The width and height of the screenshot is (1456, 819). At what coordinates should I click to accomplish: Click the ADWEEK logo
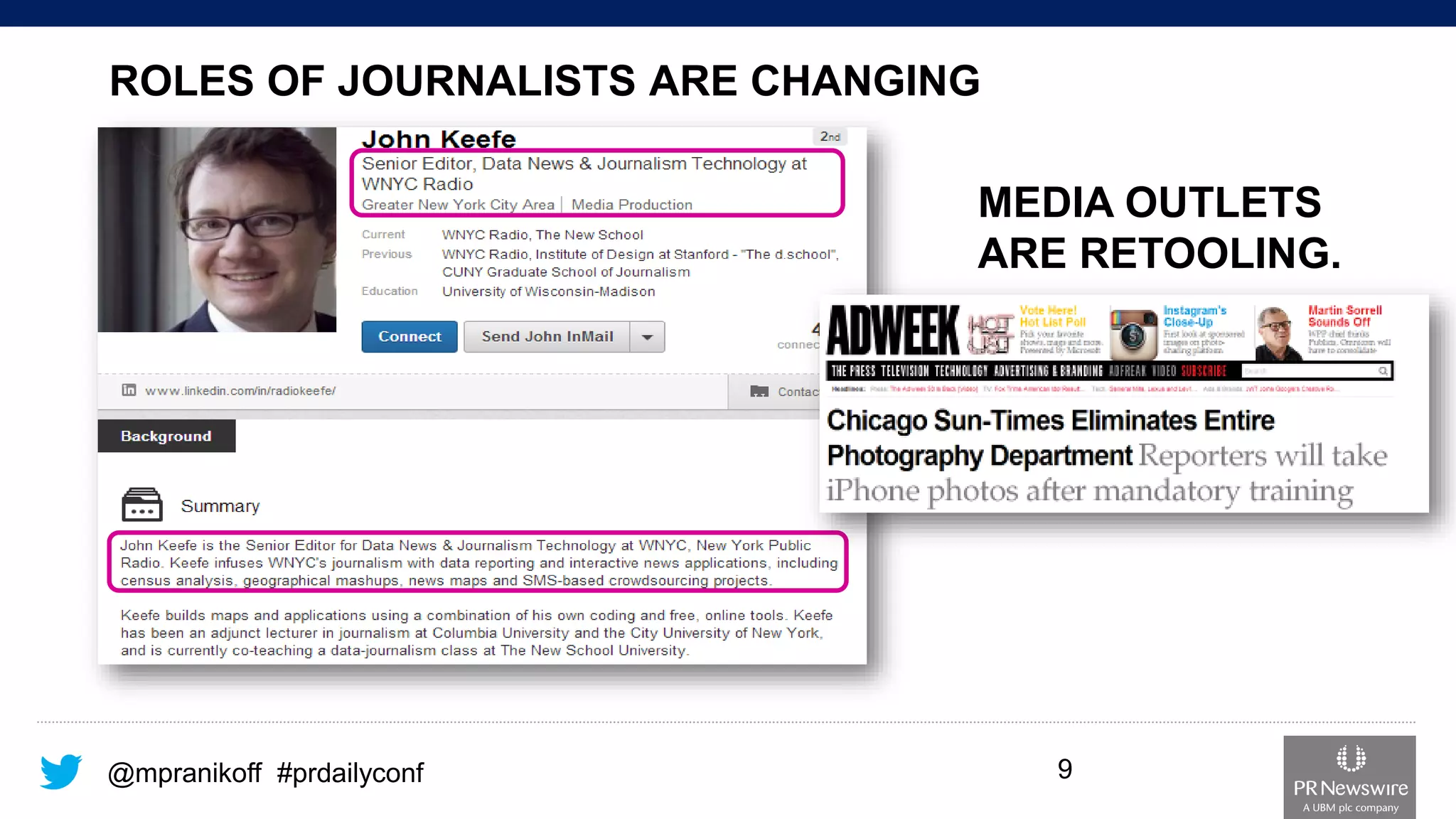click(x=894, y=330)
